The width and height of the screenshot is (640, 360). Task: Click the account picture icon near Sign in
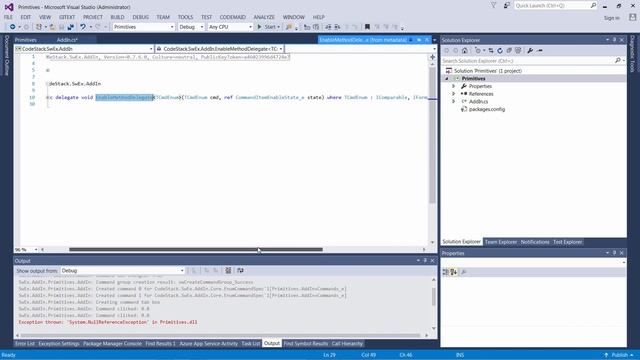coord(632,17)
